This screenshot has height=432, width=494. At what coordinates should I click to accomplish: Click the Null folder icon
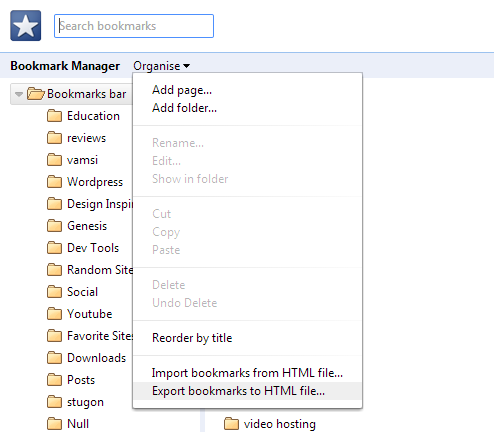tap(54, 424)
